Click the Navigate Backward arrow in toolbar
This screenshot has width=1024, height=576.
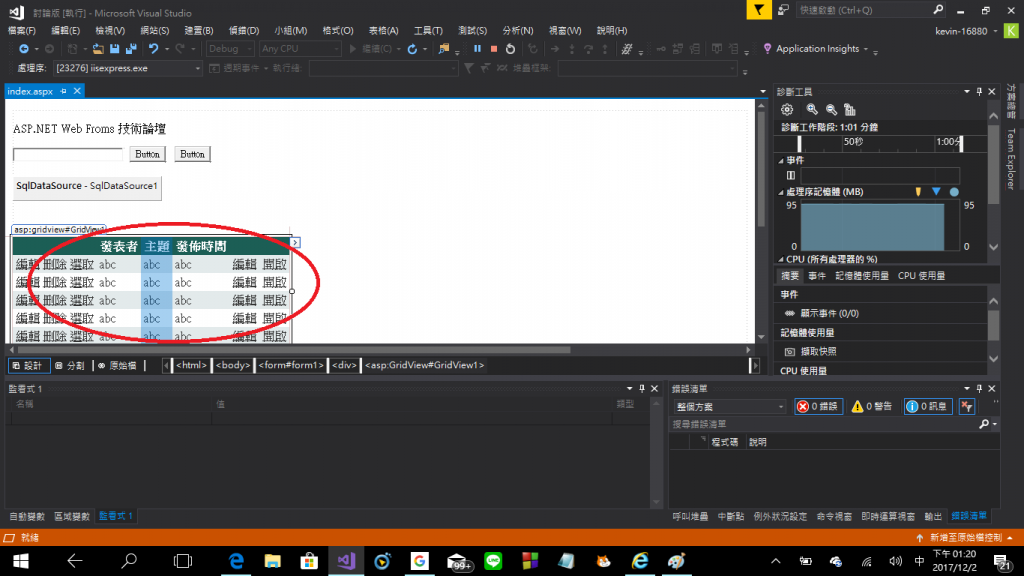[24, 49]
